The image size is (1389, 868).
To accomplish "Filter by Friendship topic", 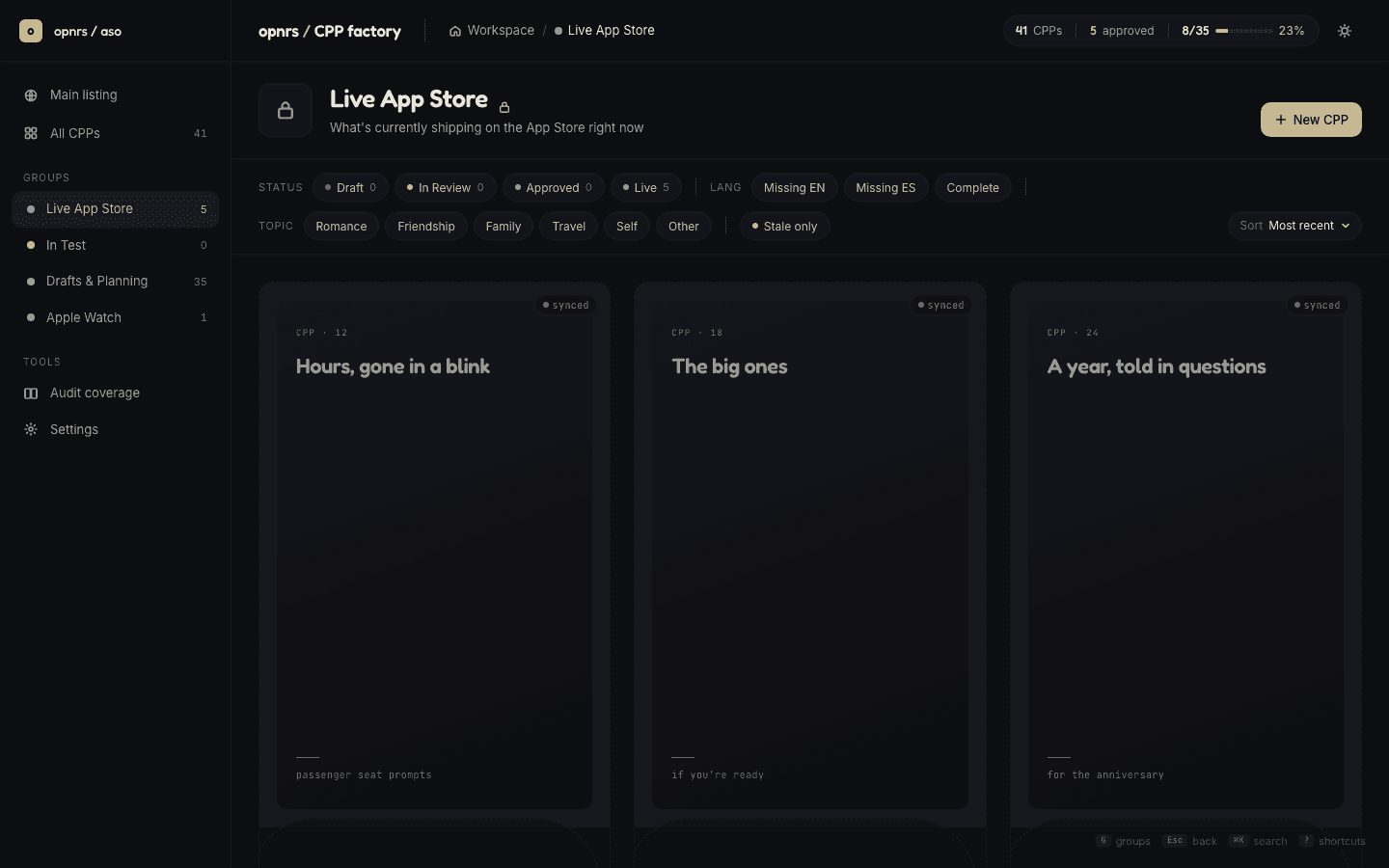I will click(426, 226).
